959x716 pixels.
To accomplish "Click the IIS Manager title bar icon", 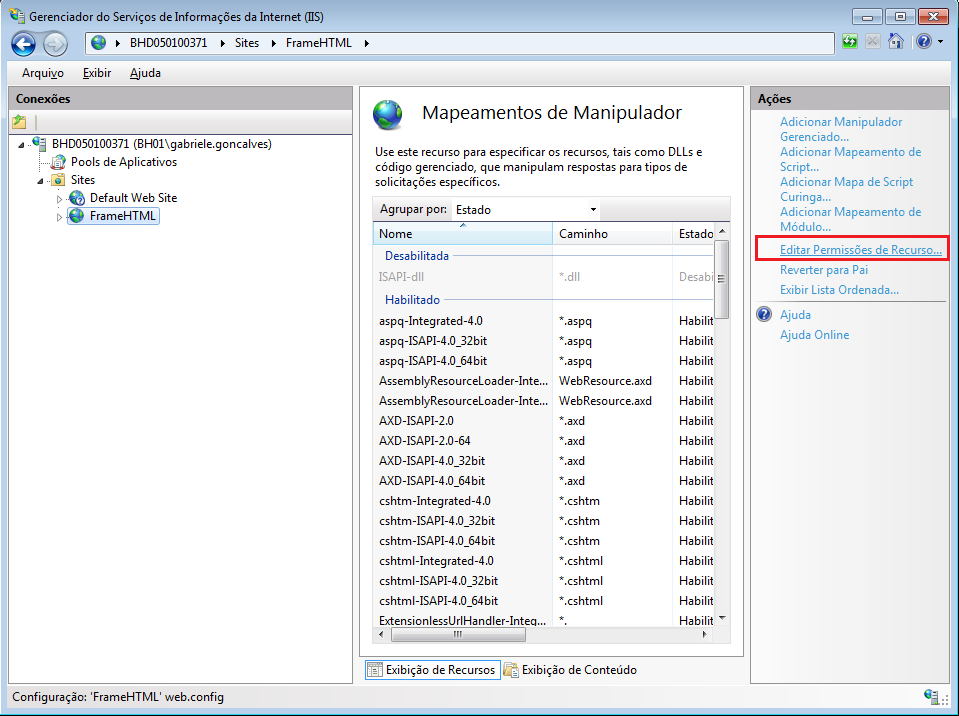I will pyautogui.click(x=17, y=15).
